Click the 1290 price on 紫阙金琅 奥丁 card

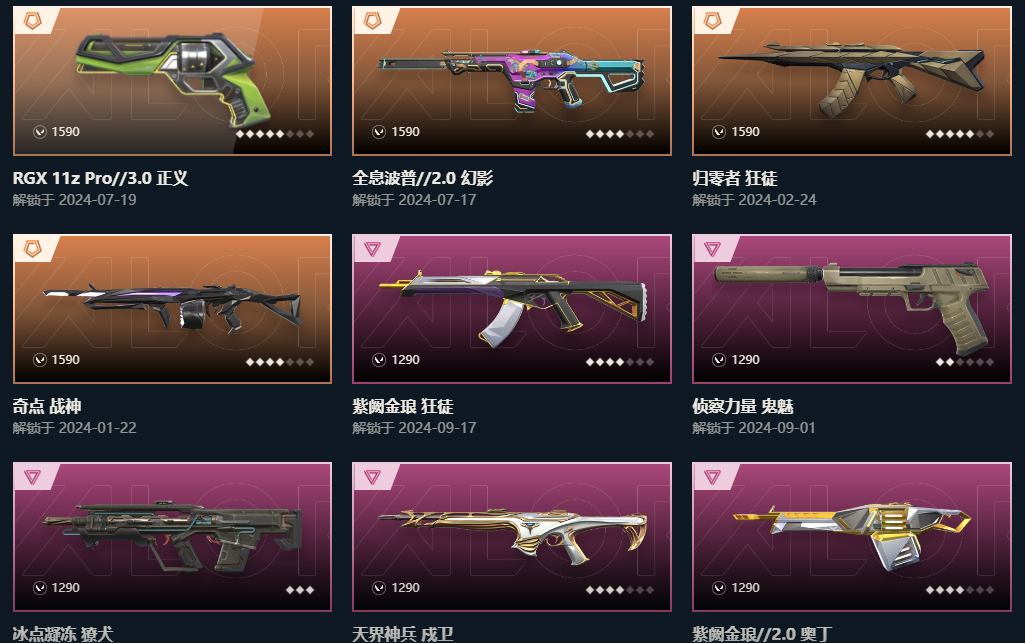click(x=745, y=588)
